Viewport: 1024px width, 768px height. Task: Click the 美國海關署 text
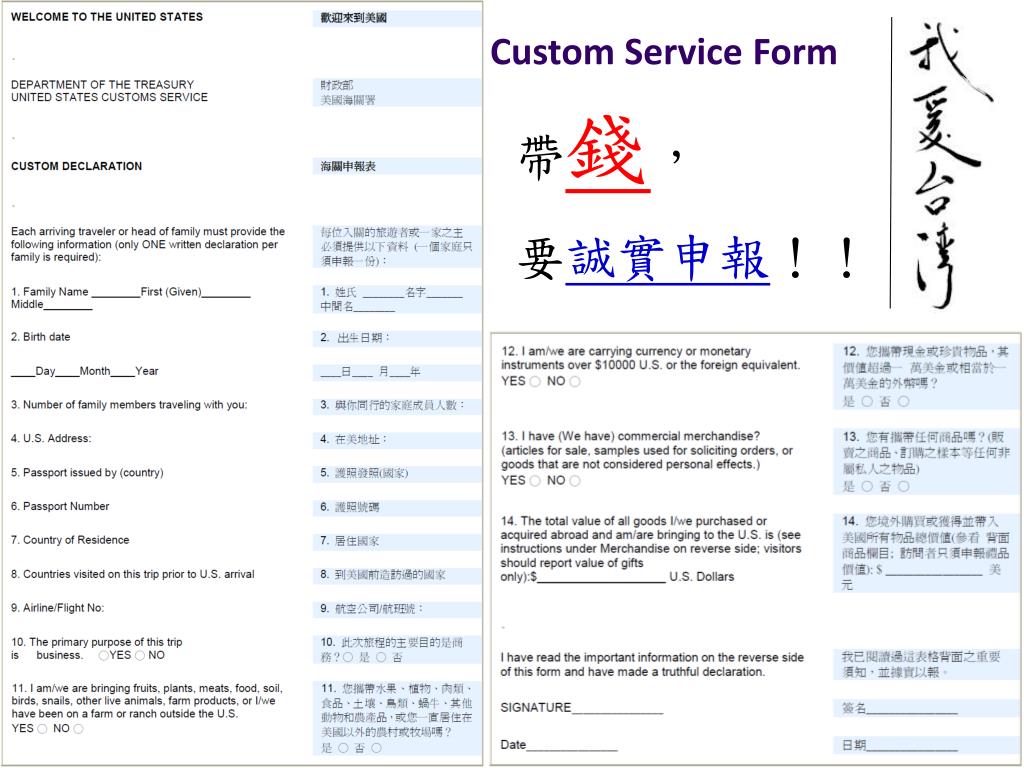click(347, 100)
